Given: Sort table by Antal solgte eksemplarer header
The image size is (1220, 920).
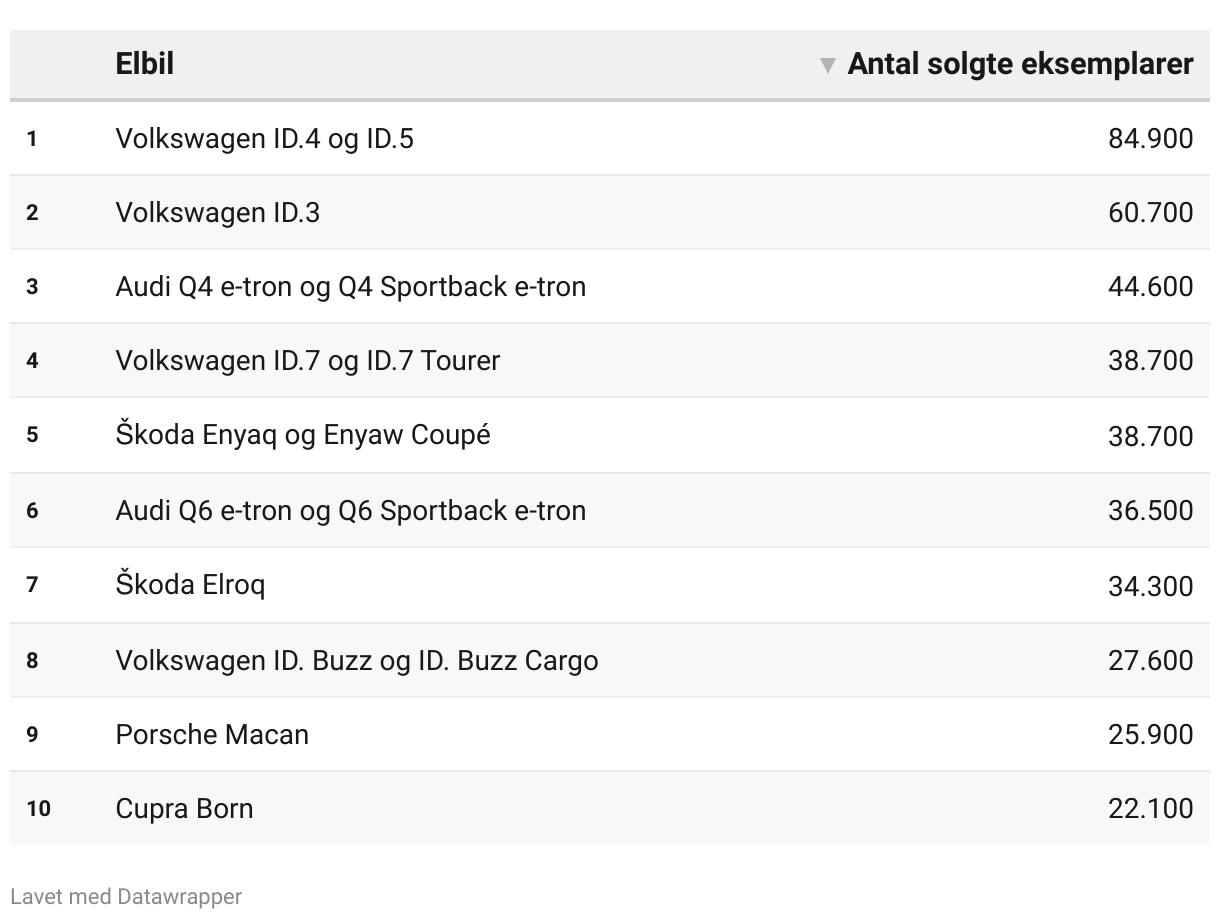Looking at the screenshot, I should 1020,64.
